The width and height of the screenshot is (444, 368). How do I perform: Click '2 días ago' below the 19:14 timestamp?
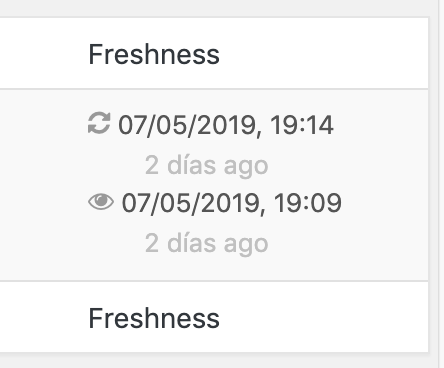pos(207,165)
